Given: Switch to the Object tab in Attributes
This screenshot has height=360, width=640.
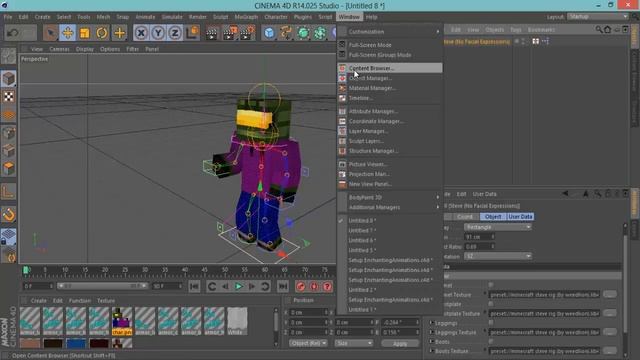Looking at the screenshot, I should coord(493,217).
